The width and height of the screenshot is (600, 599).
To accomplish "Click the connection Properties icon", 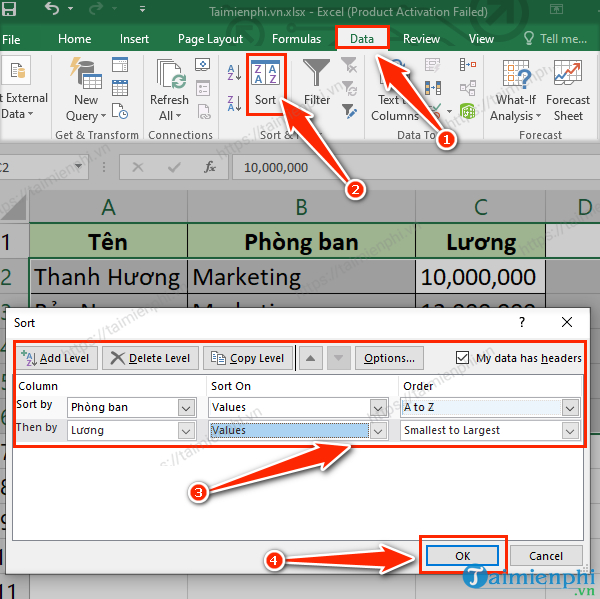I will pos(203,88).
